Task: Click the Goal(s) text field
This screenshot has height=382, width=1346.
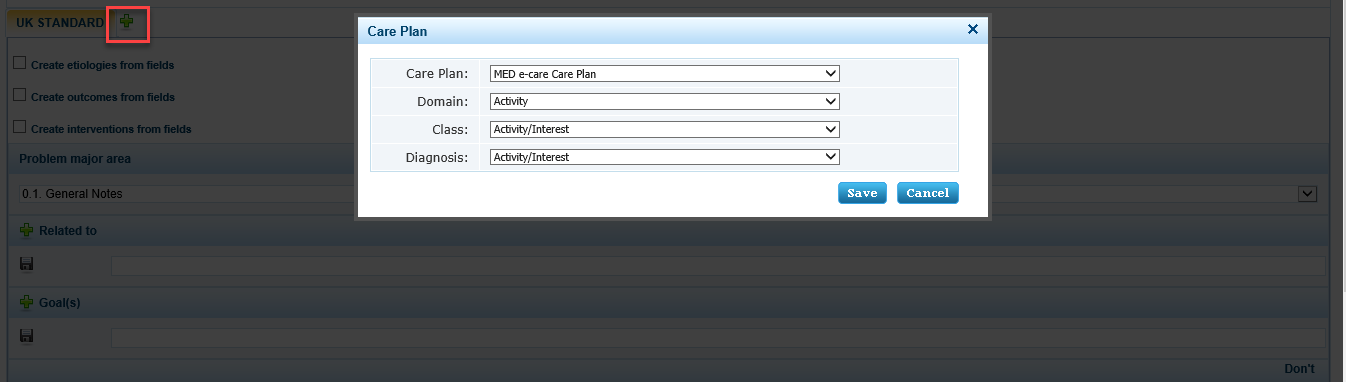Action: coord(718,338)
